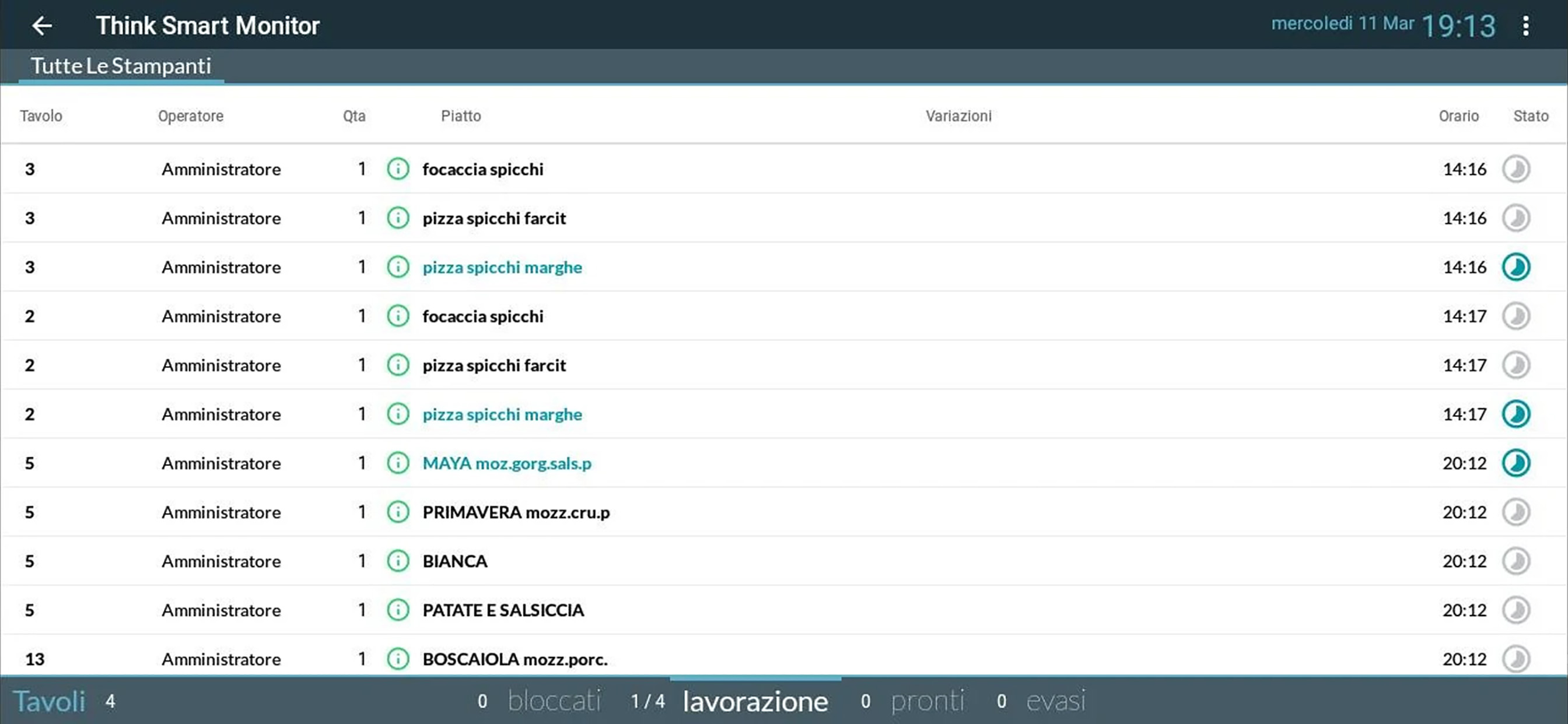Image resolution: width=1568 pixels, height=724 pixels.
Task: Toggle status of PATATE E SALSICCIA
Action: (x=1515, y=610)
